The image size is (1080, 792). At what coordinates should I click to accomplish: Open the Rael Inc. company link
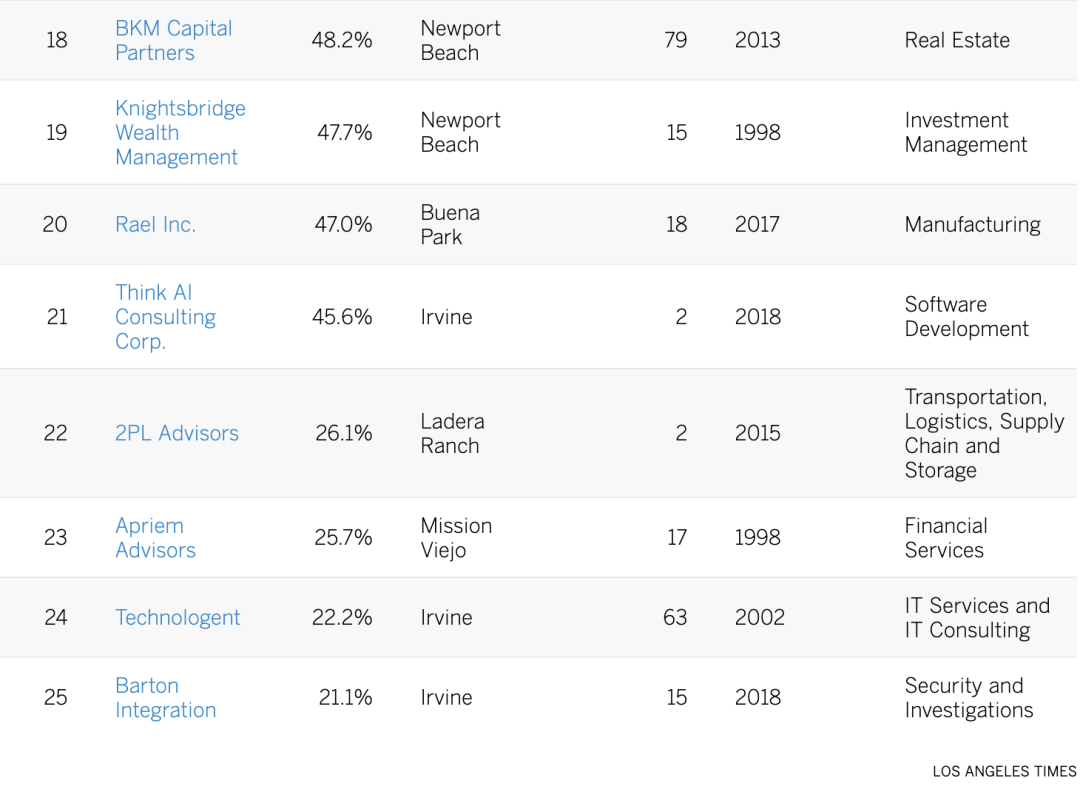[155, 225]
